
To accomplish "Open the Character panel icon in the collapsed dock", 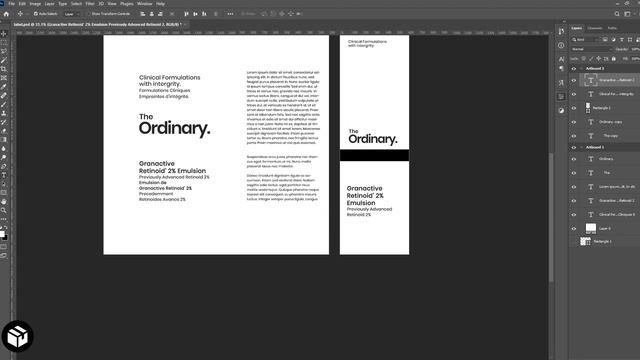I will pyautogui.click(x=561, y=59).
